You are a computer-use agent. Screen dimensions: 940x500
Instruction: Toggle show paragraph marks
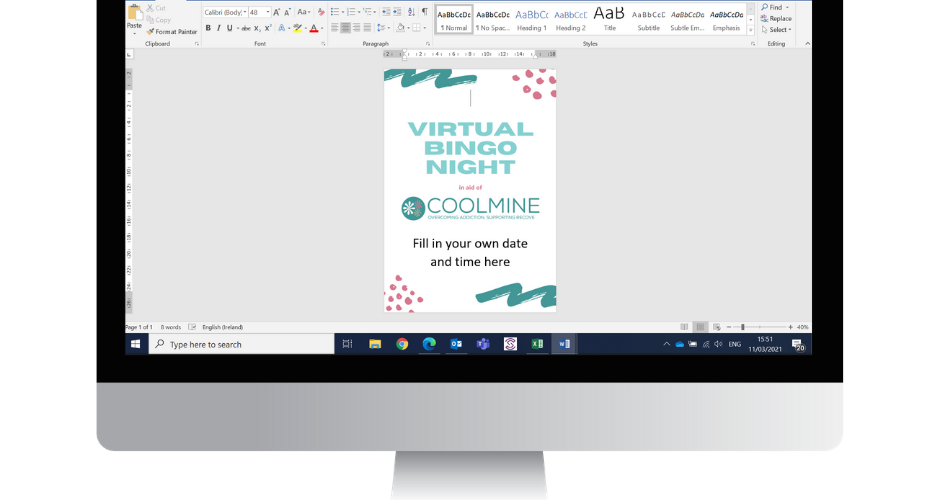[424, 12]
